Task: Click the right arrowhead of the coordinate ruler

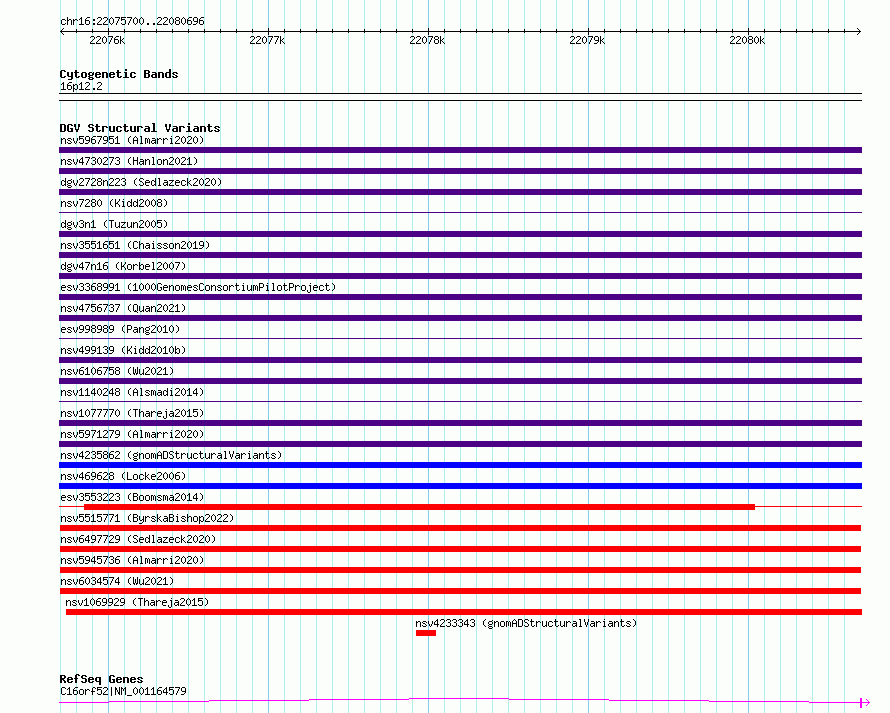Action: tap(859, 31)
